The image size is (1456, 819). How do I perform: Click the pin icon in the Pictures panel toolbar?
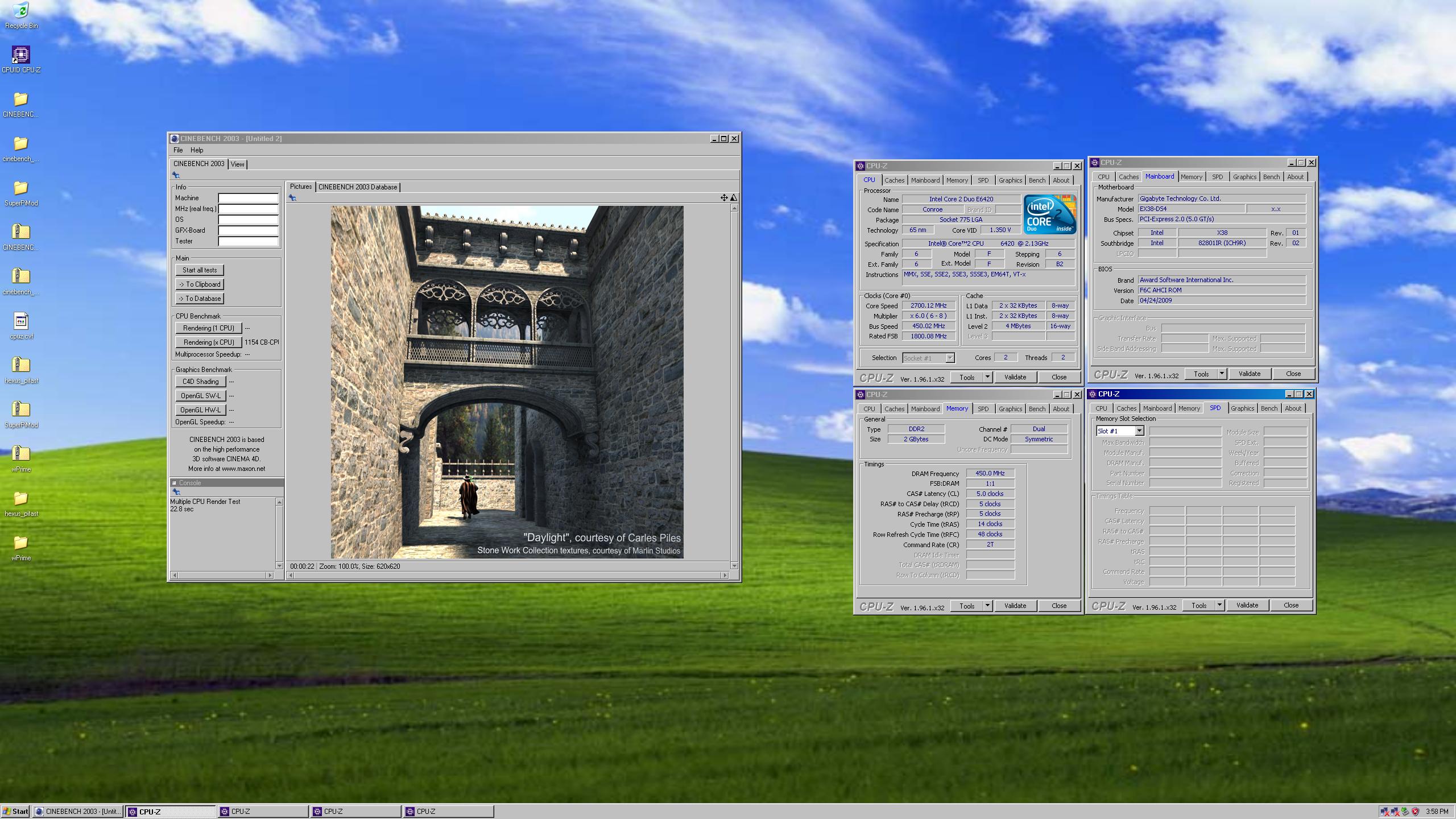pos(292,197)
